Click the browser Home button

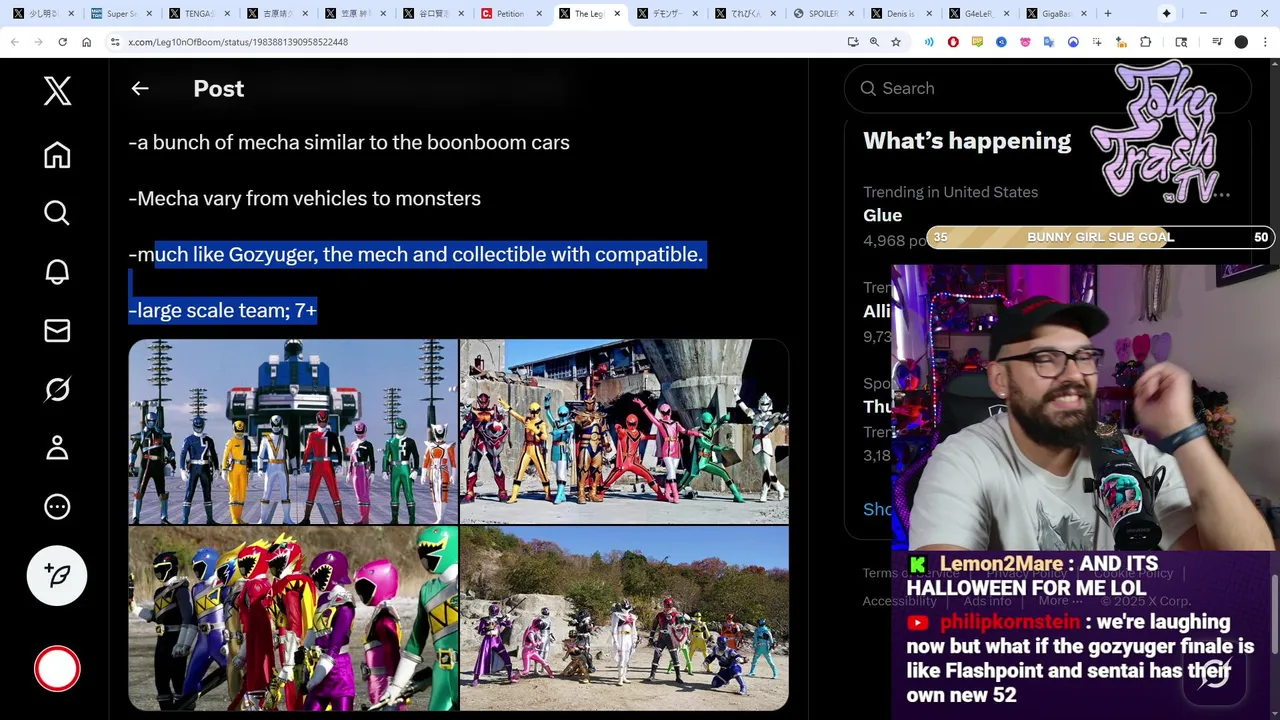click(x=86, y=42)
